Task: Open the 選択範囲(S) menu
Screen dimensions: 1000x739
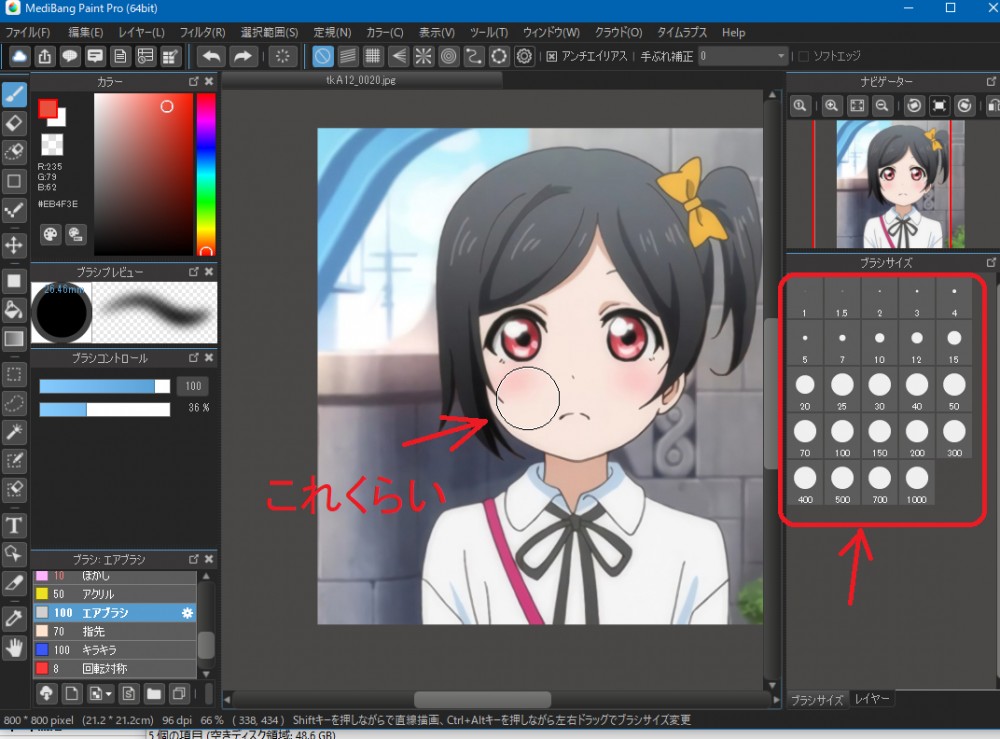Action: 269,33
